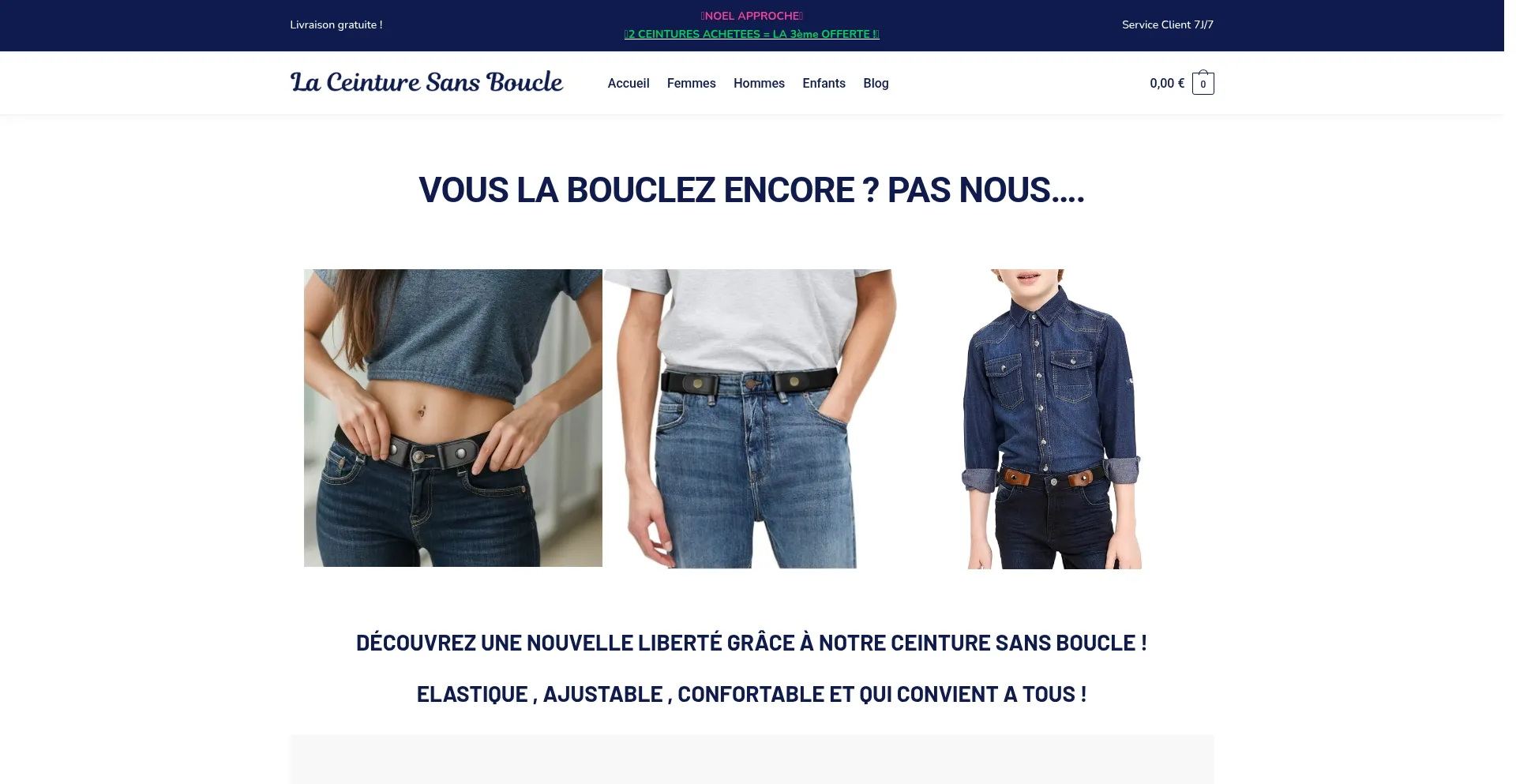
Task: Click the pink NOEL APPROCHE text
Action: [x=752, y=16]
